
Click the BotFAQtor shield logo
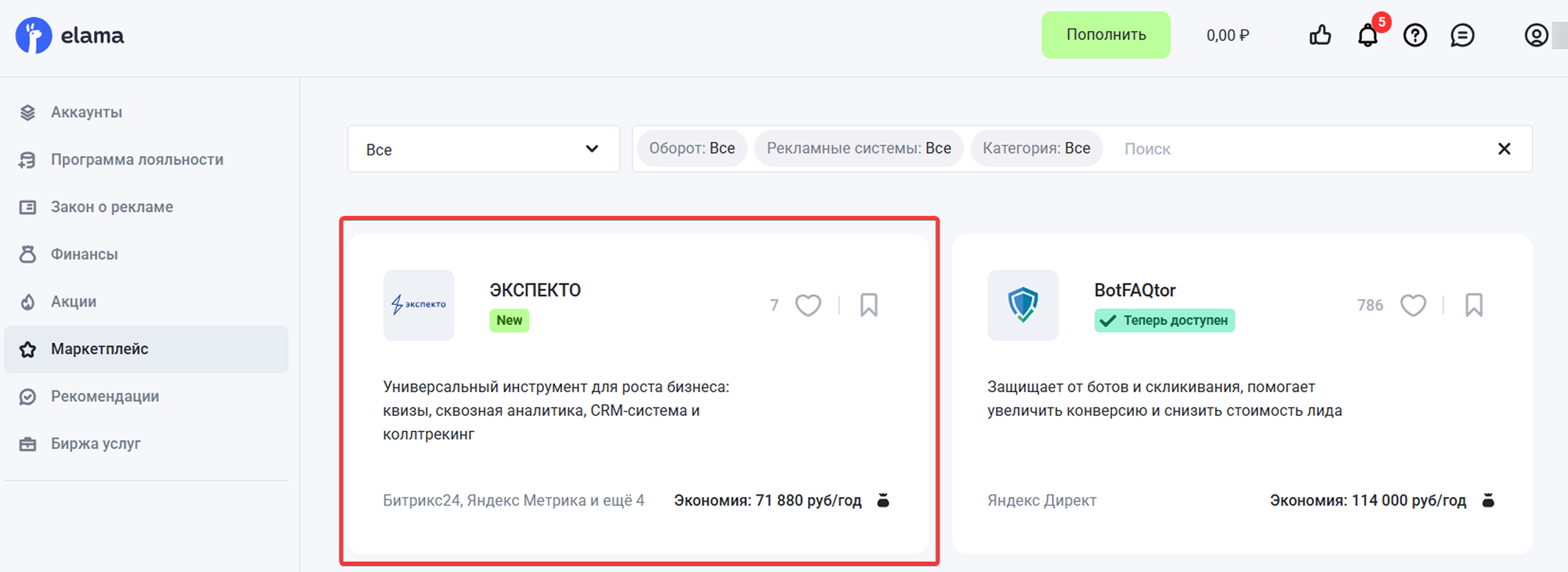click(1022, 305)
